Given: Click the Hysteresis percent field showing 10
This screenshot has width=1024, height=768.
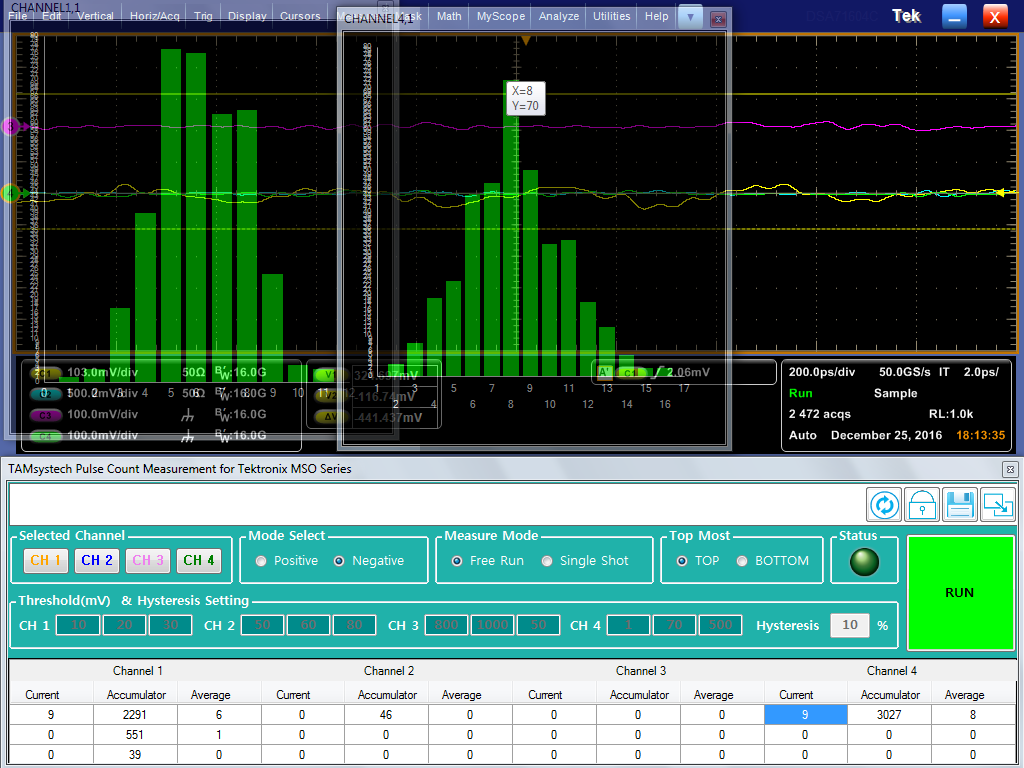Looking at the screenshot, I should [x=850, y=625].
